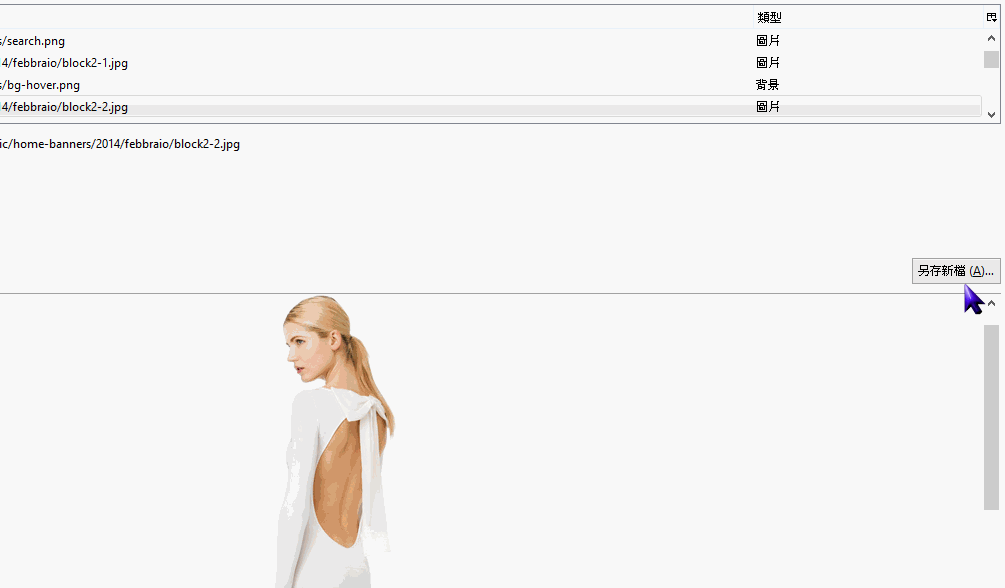Click the image preview scroll-up arrow

click(992, 303)
